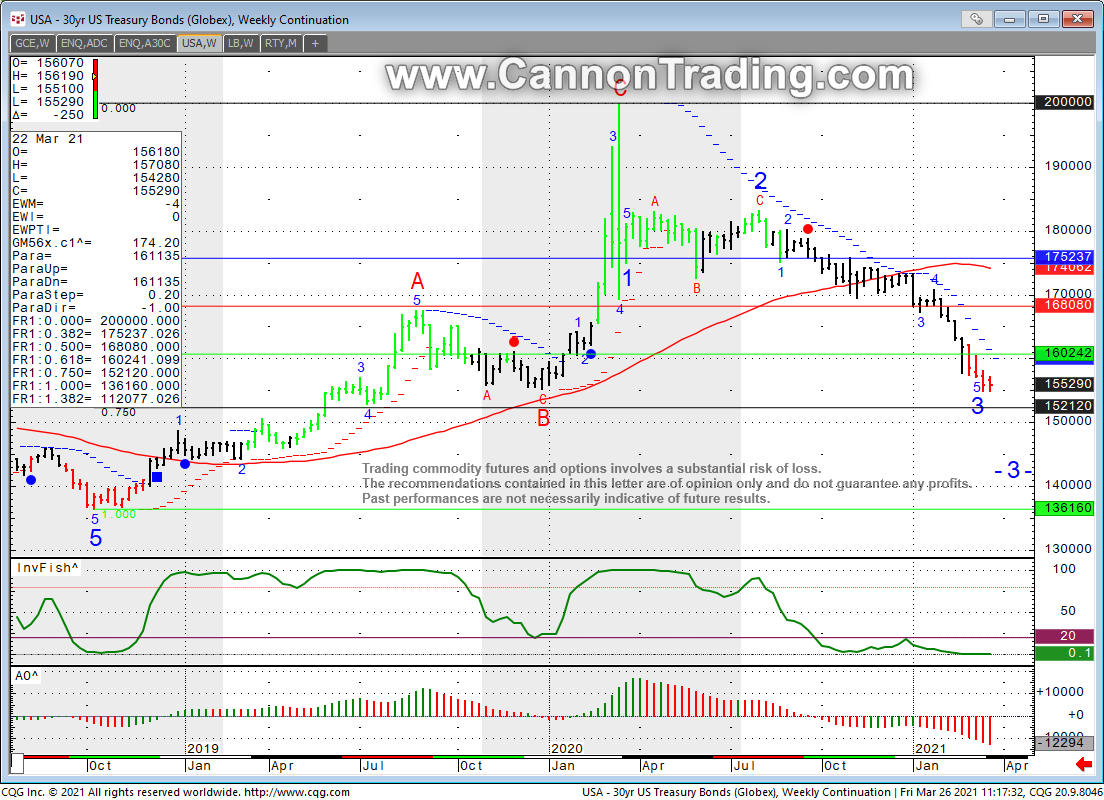Click the AO^ study label
Screen dimensions: 1104x800
[x=27, y=676]
